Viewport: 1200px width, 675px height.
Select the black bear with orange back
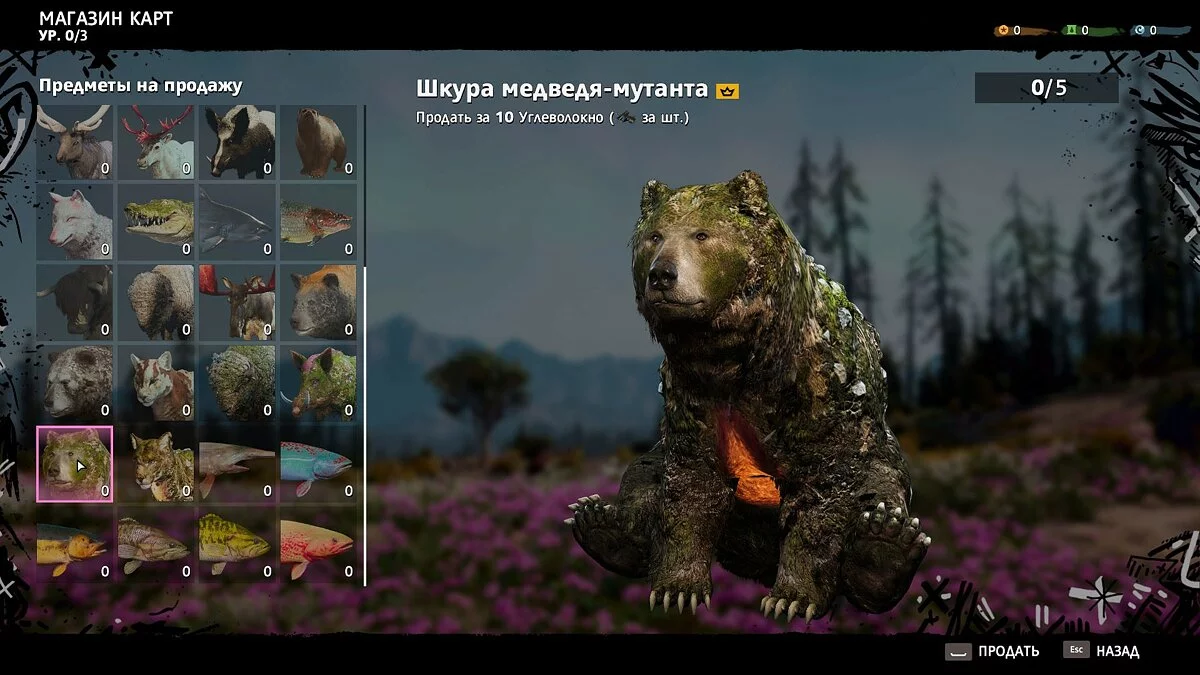click(318, 302)
